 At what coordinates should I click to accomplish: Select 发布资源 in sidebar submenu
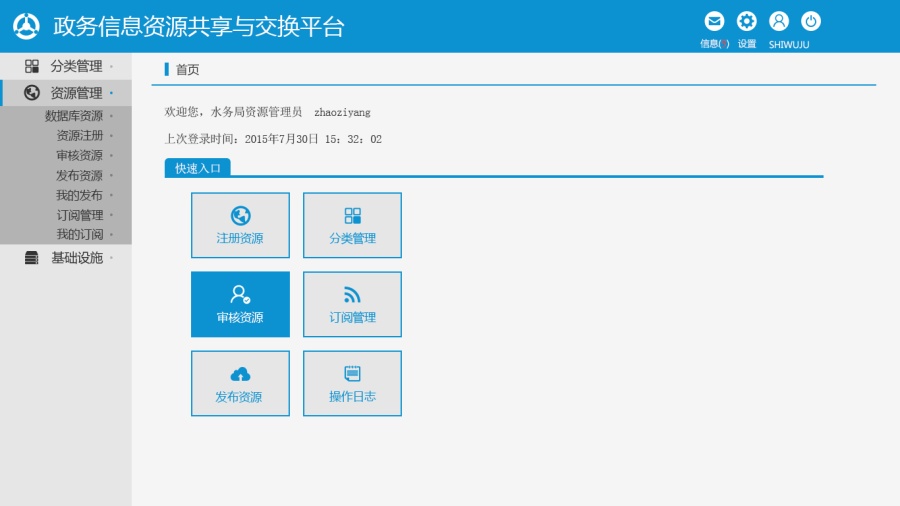point(80,176)
